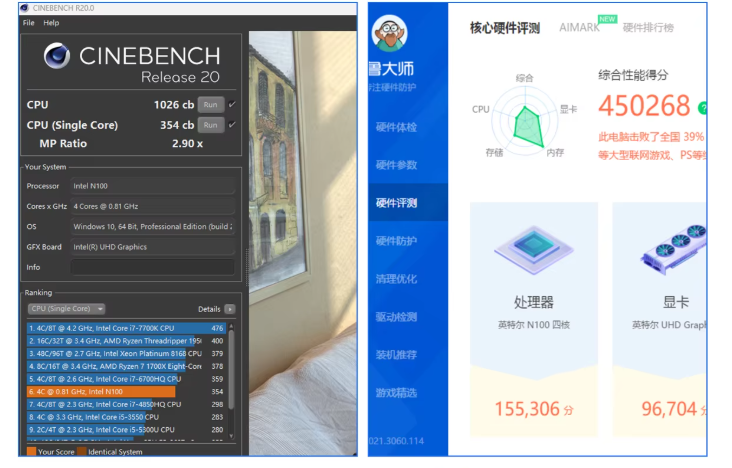
Task: Select ranking row Intel Core i5-5300U CPU
Action: [126, 430]
